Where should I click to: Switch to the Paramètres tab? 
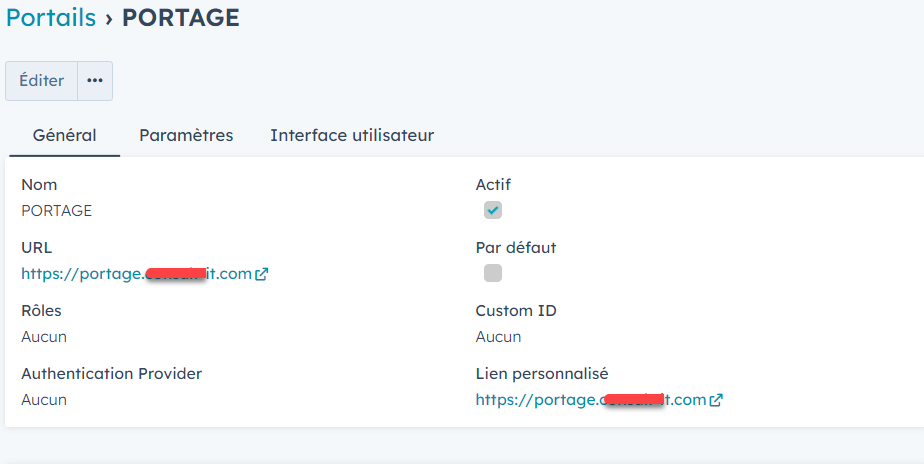pyautogui.click(x=186, y=135)
